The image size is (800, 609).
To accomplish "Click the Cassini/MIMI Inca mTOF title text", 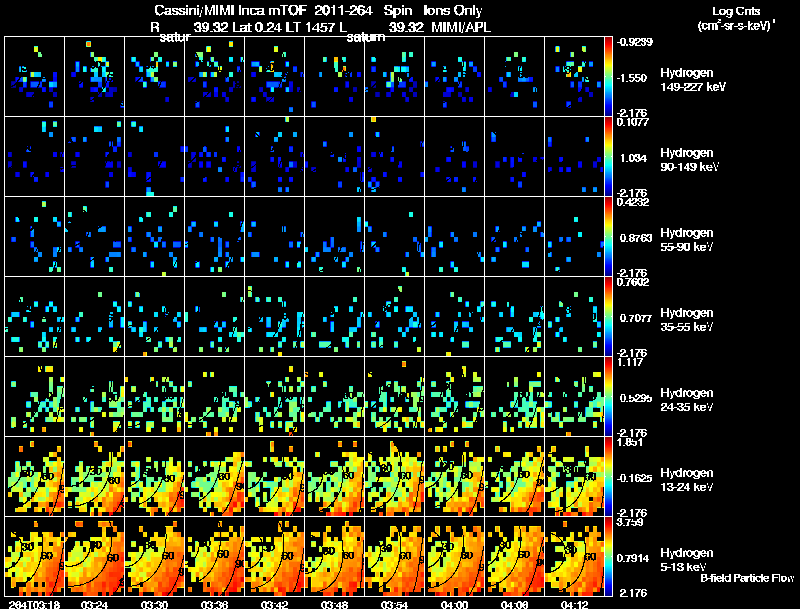I will tap(230, 11).
